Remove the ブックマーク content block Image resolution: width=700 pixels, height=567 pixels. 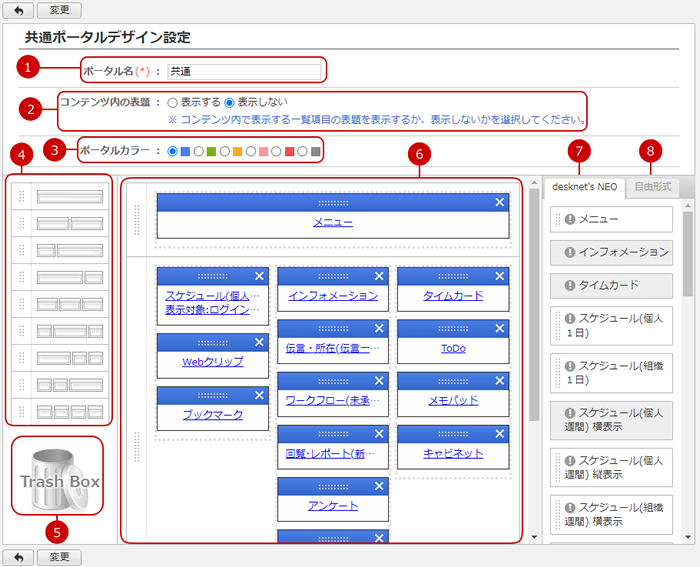[x=259, y=395]
